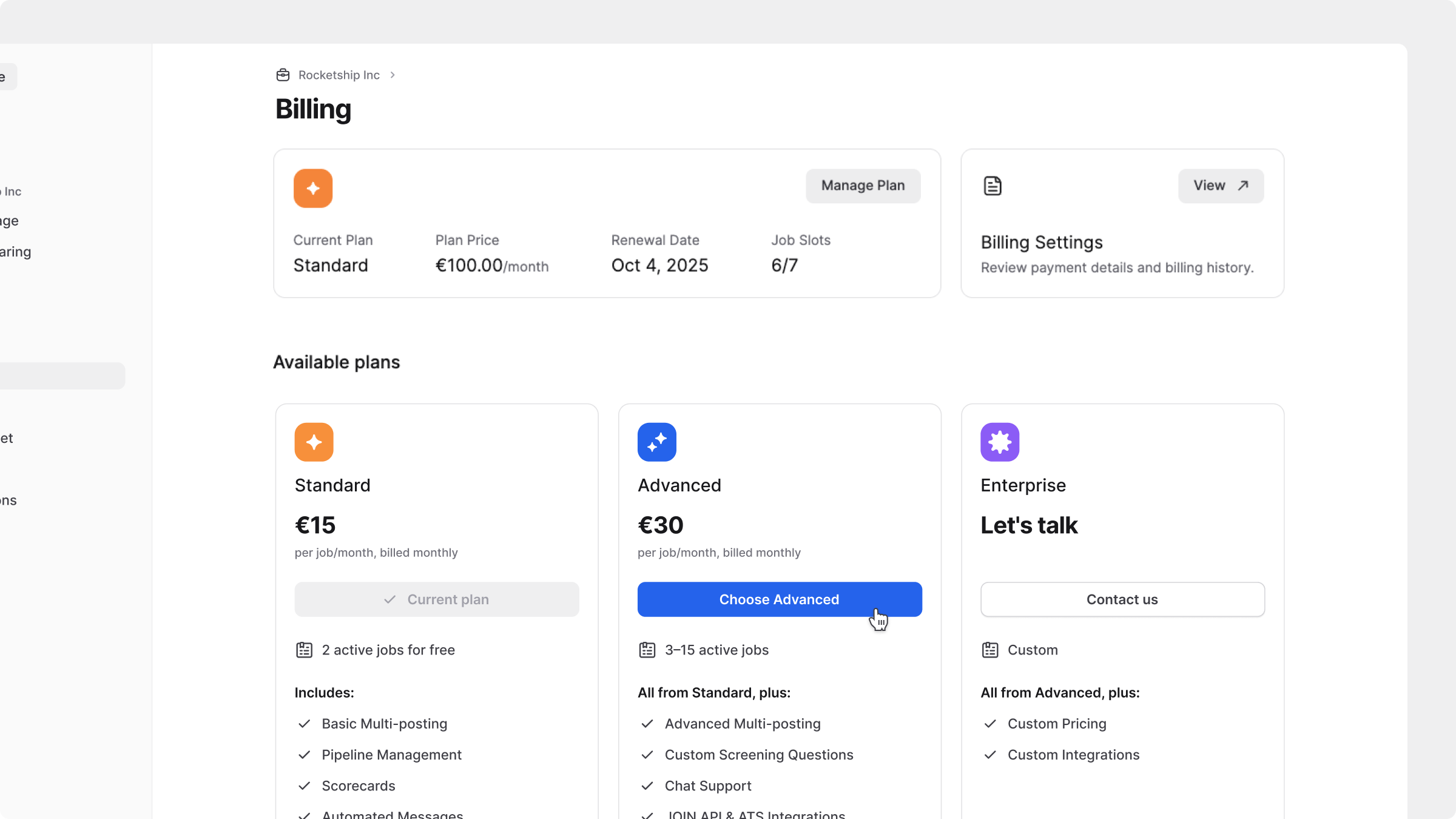This screenshot has width=1456, height=819.
Task: Click the job list icon next to 3–15 active jobs
Action: pyautogui.click(x=647, y=650)
